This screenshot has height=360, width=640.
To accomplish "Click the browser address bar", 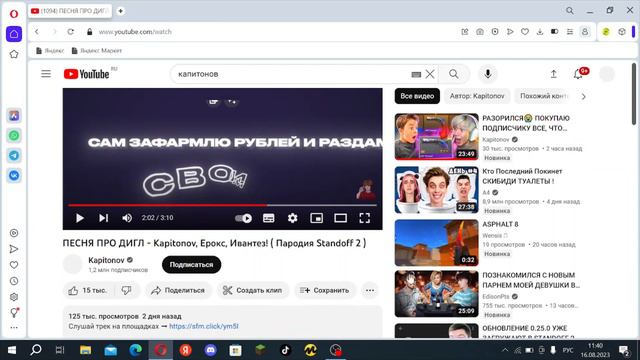I will tap(269, 31).
